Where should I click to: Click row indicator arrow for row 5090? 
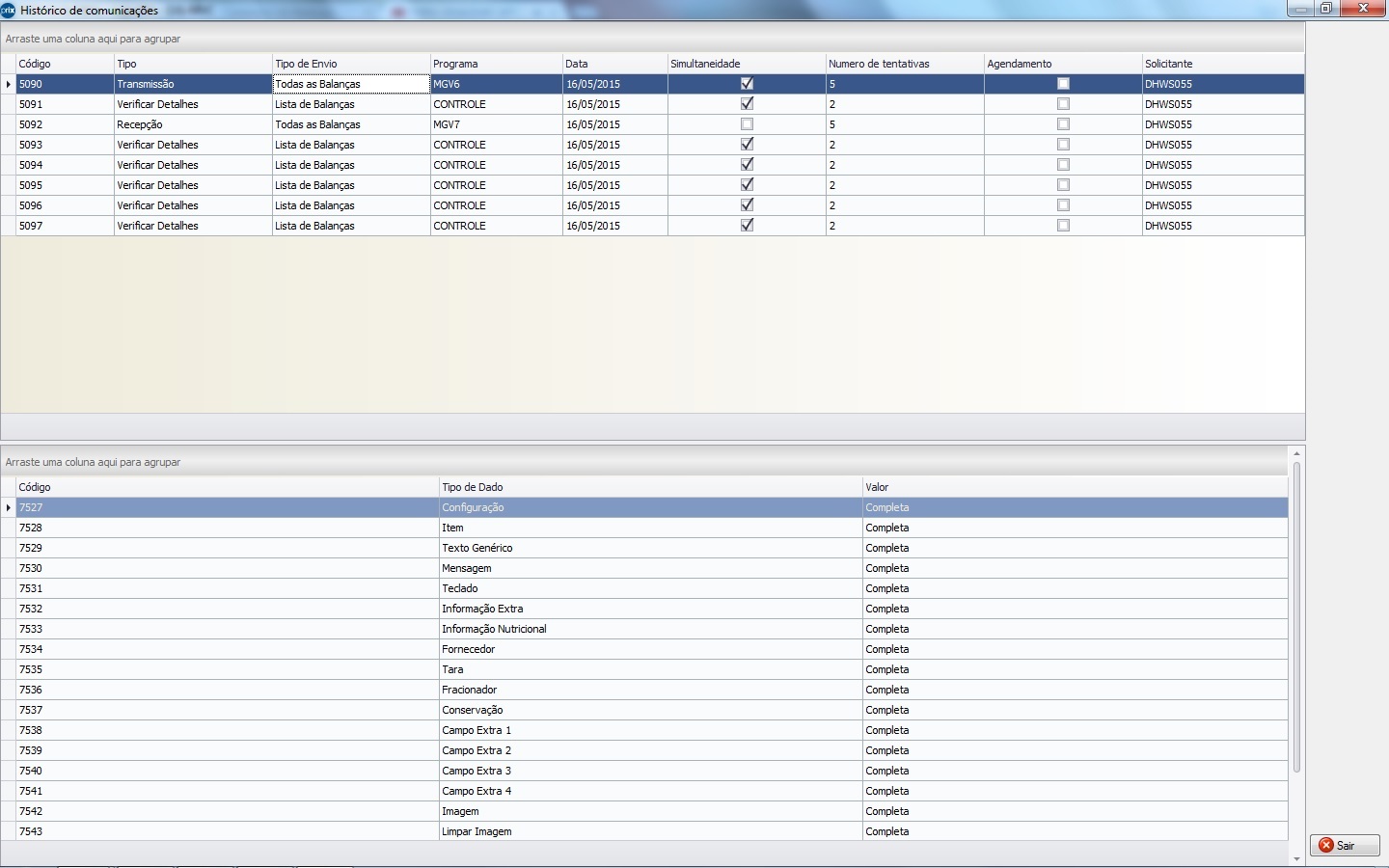point(9,84)
